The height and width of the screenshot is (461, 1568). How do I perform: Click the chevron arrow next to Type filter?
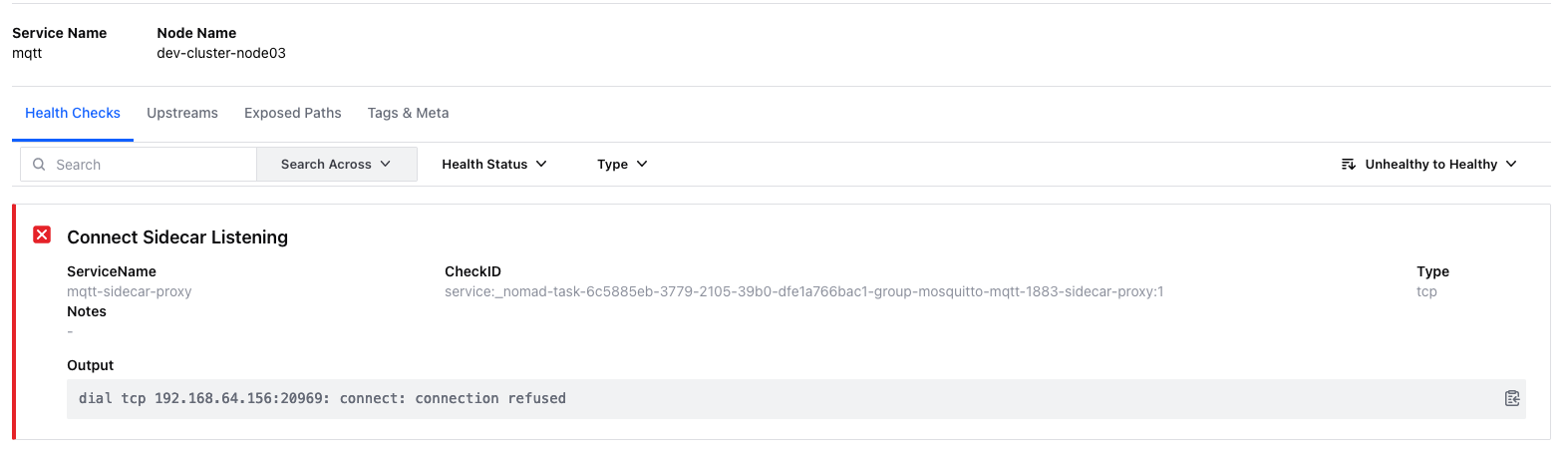642,165
